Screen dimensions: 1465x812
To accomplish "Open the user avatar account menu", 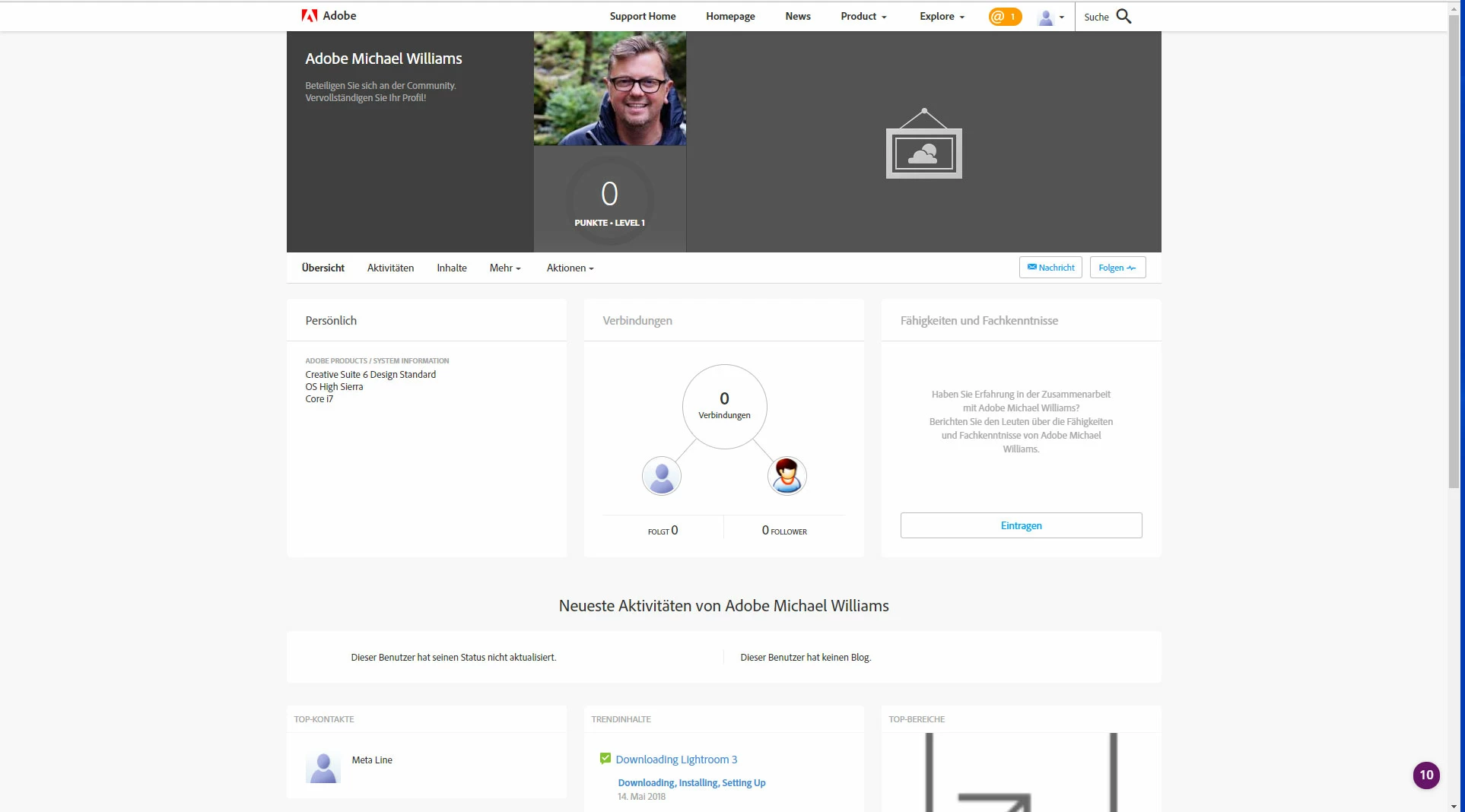I will (x=1050, y=17).
